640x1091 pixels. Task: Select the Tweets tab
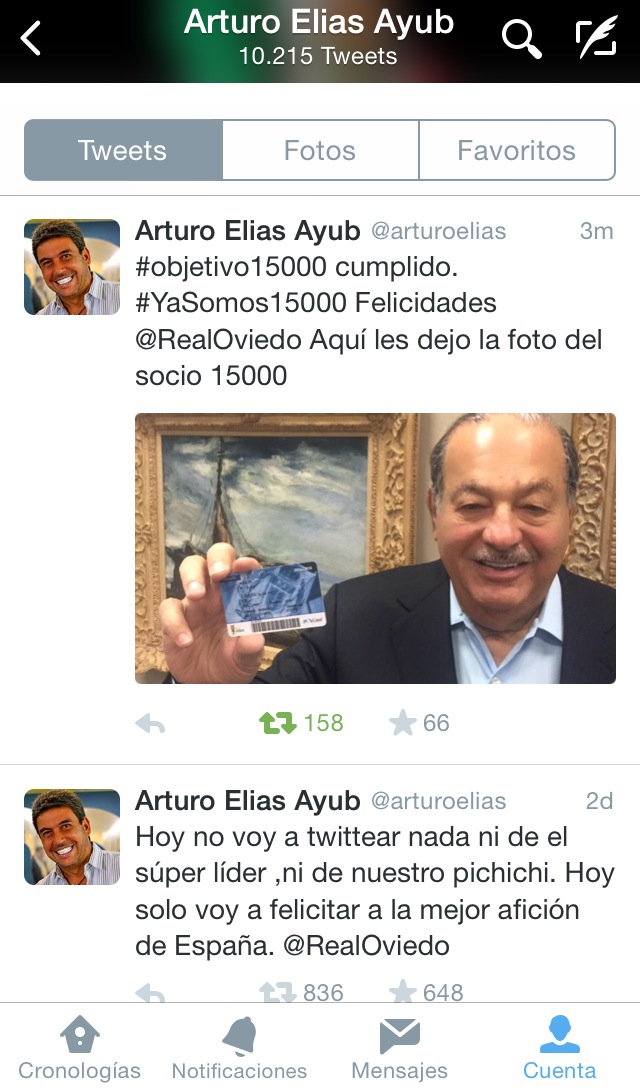123,150
